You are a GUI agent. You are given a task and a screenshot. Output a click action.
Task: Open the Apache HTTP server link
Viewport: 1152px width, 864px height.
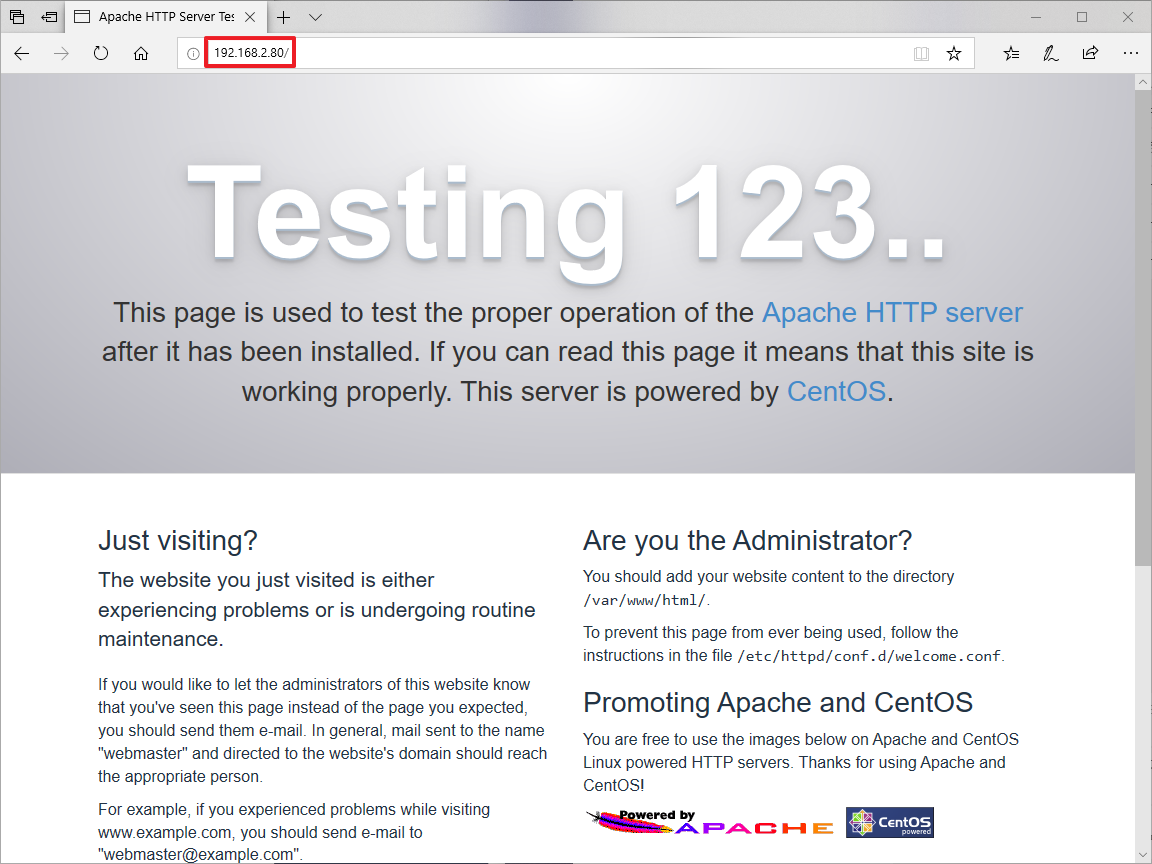(892, 313)
